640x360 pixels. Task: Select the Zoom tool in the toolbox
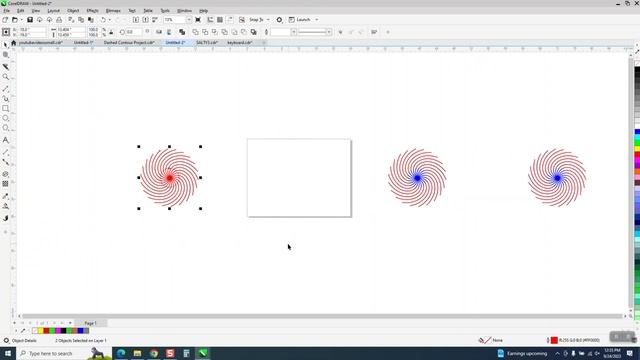point(6,77)
